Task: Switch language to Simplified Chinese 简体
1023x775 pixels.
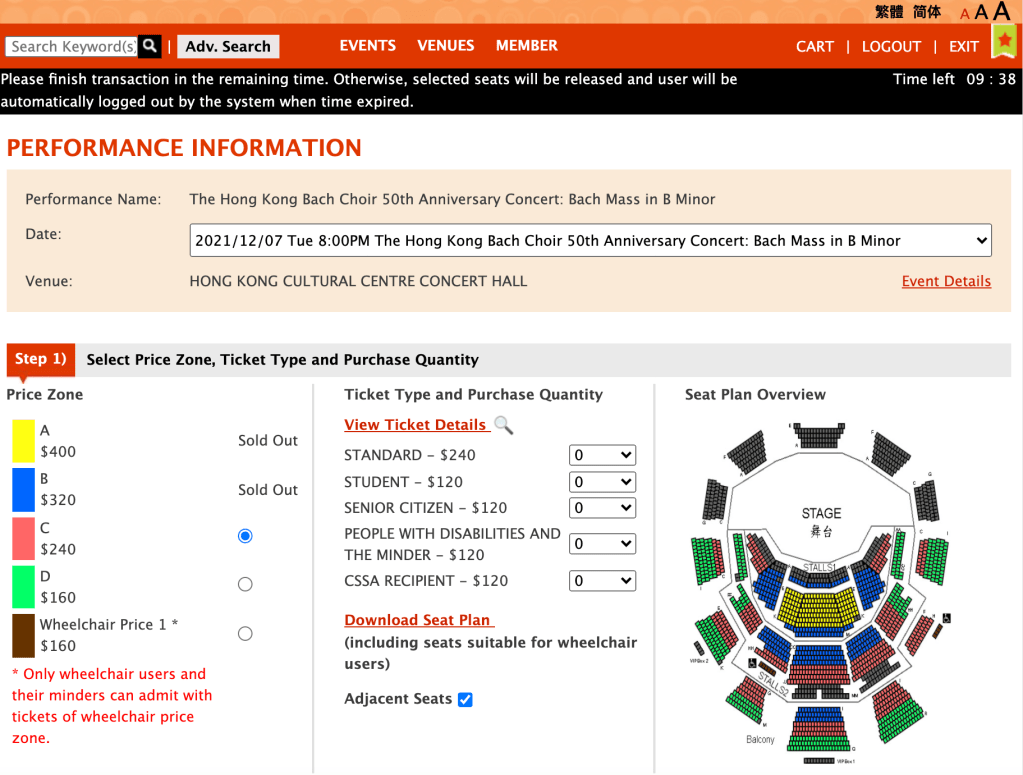Action: coord(927,12)
